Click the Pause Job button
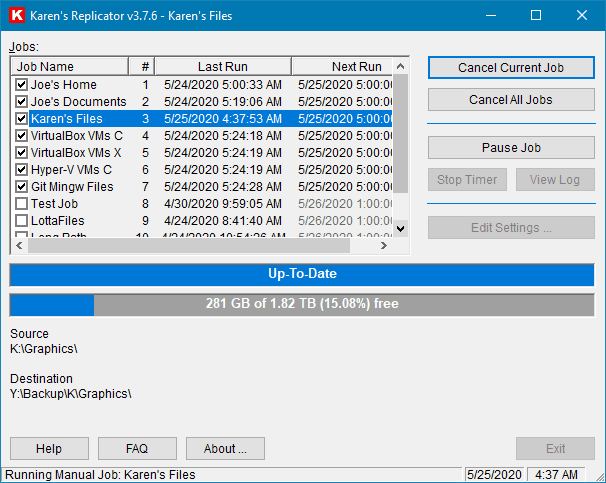 511,148
